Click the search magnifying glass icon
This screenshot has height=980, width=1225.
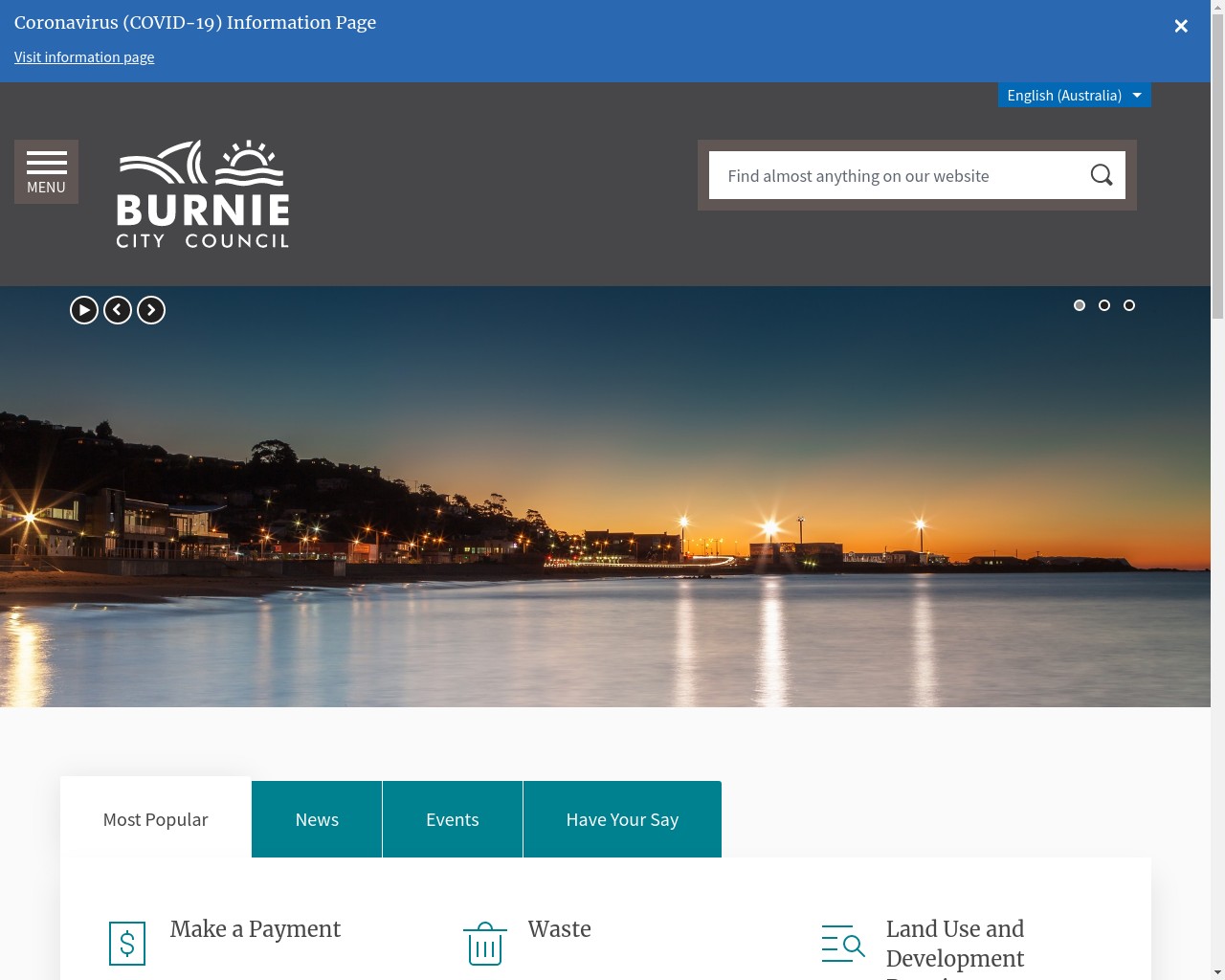tap(1101, 175)
